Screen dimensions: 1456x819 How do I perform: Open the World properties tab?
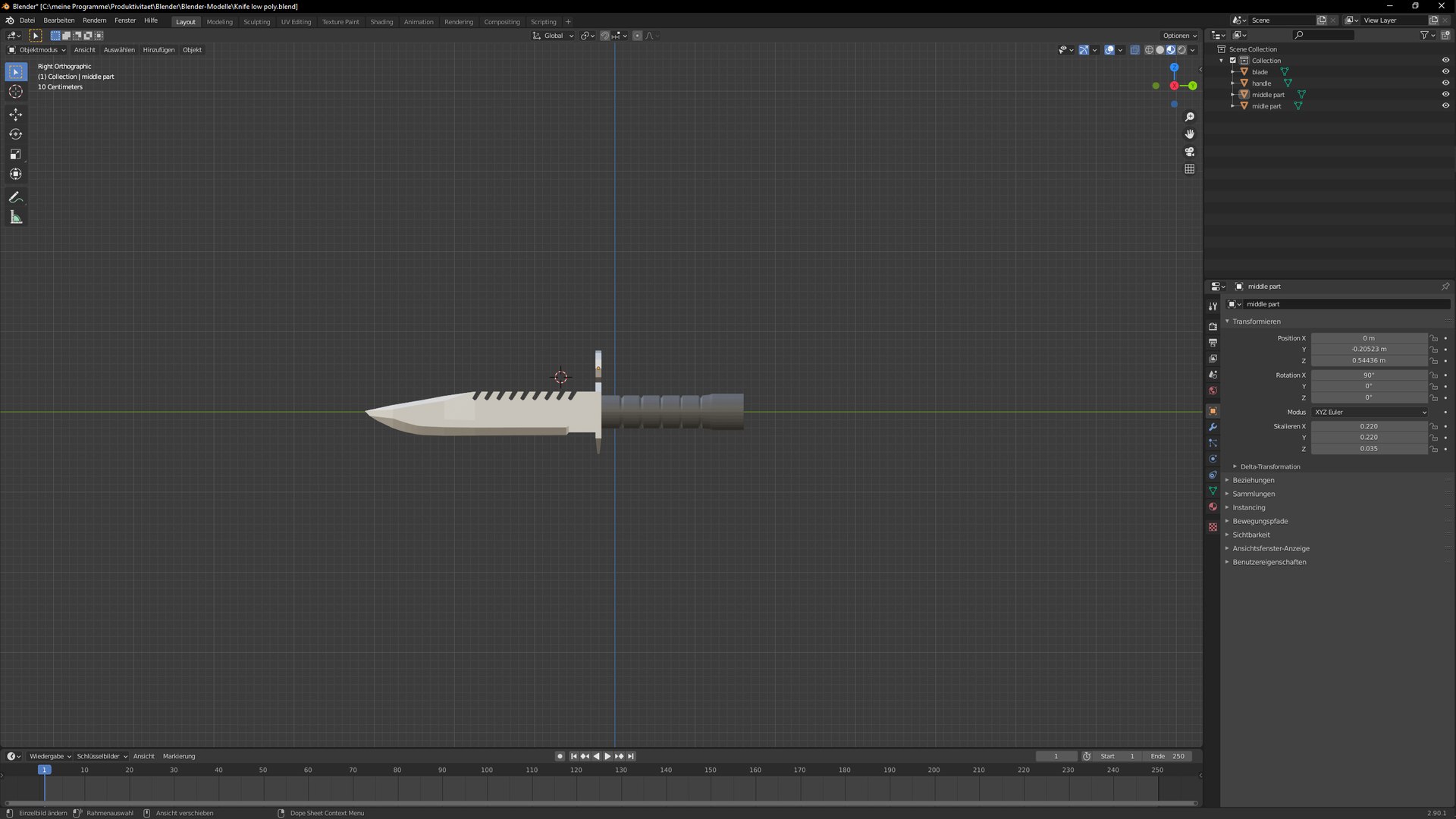click(x=1213, y=391)
